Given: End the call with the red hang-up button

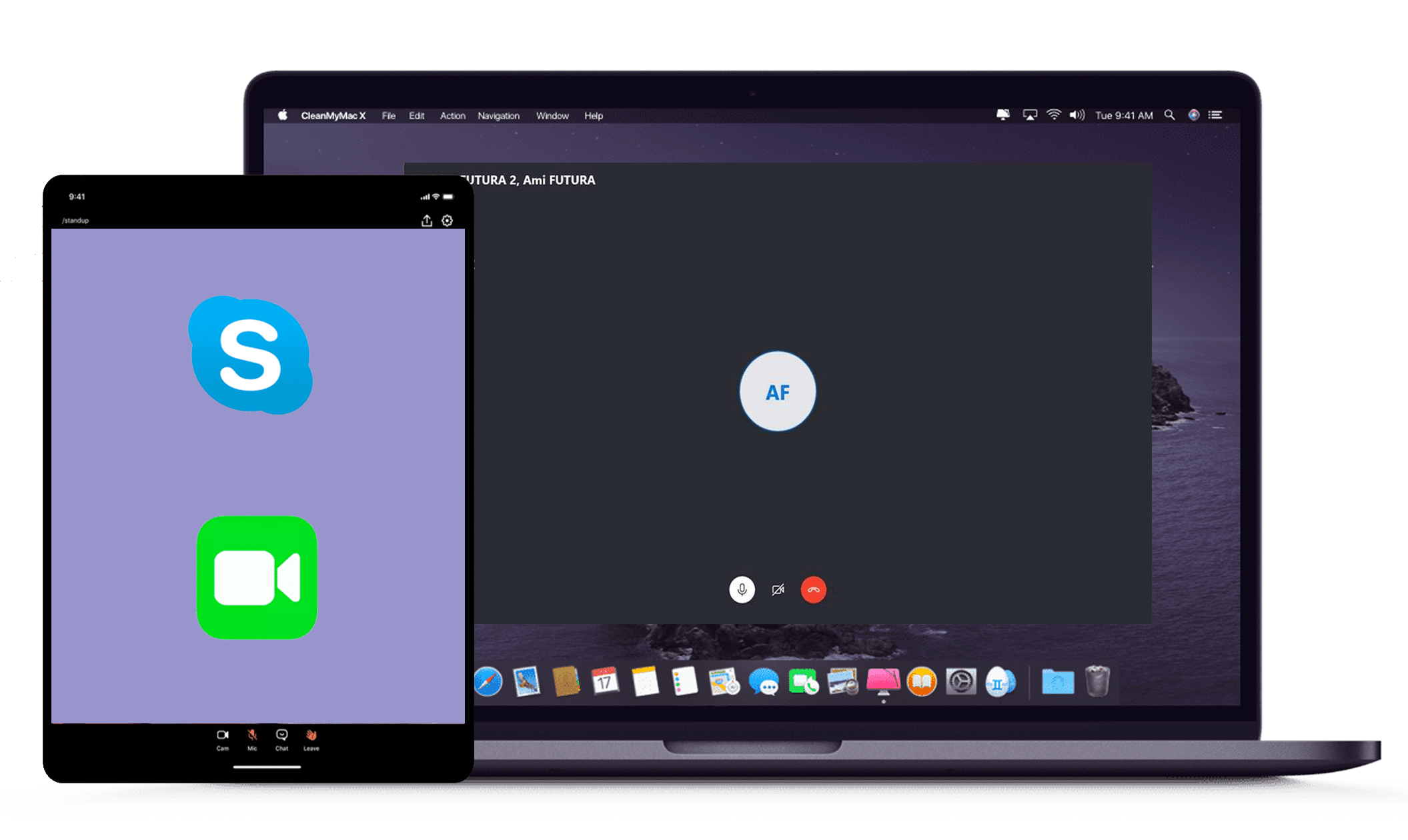Looking at the screenshot, I should 813,589.
